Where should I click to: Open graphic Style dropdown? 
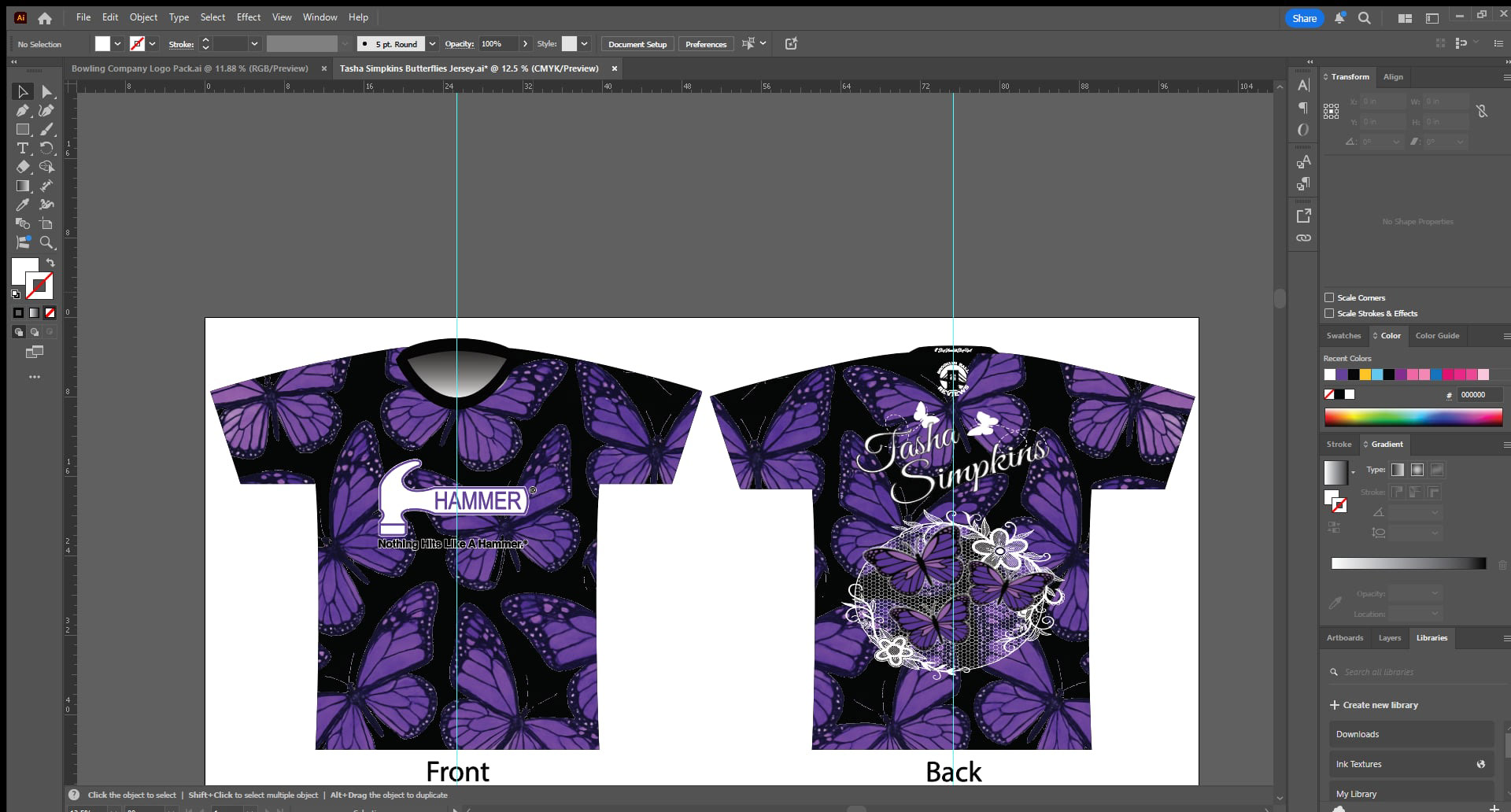click(x=585, y=44)
